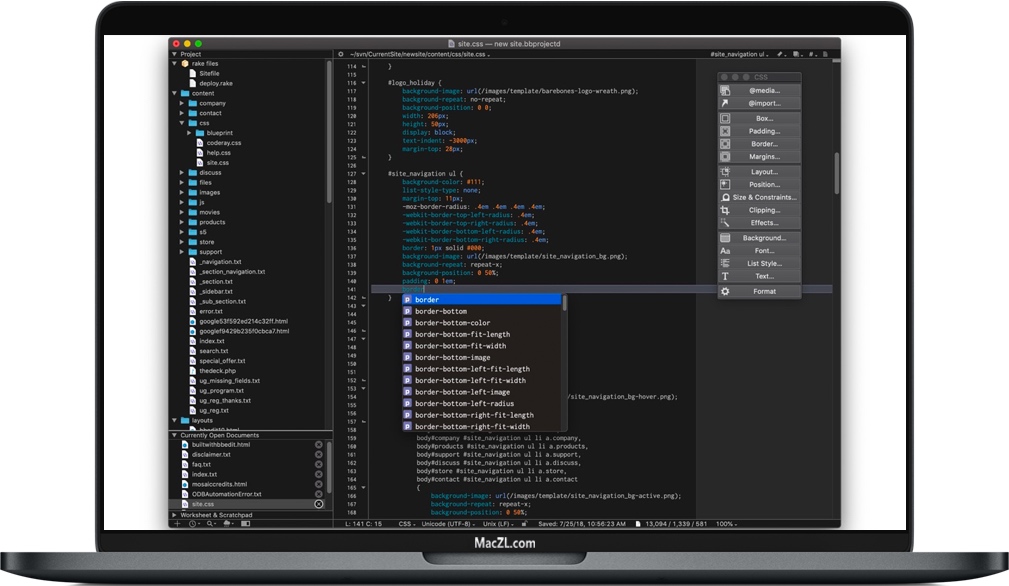Collapse the css folder in Project sidebar
Screen dimensions: 1009x586
tap(182, 123)
